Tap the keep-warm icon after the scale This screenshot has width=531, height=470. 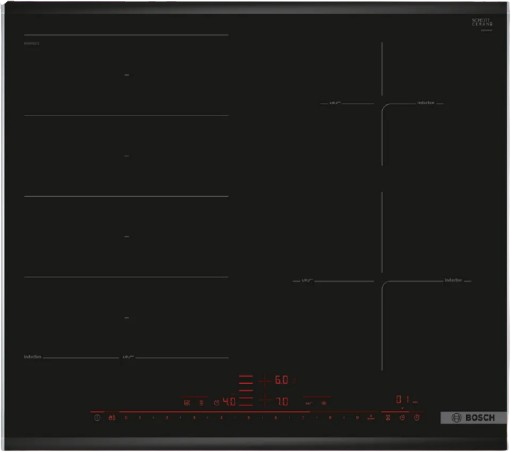(371, 417)
